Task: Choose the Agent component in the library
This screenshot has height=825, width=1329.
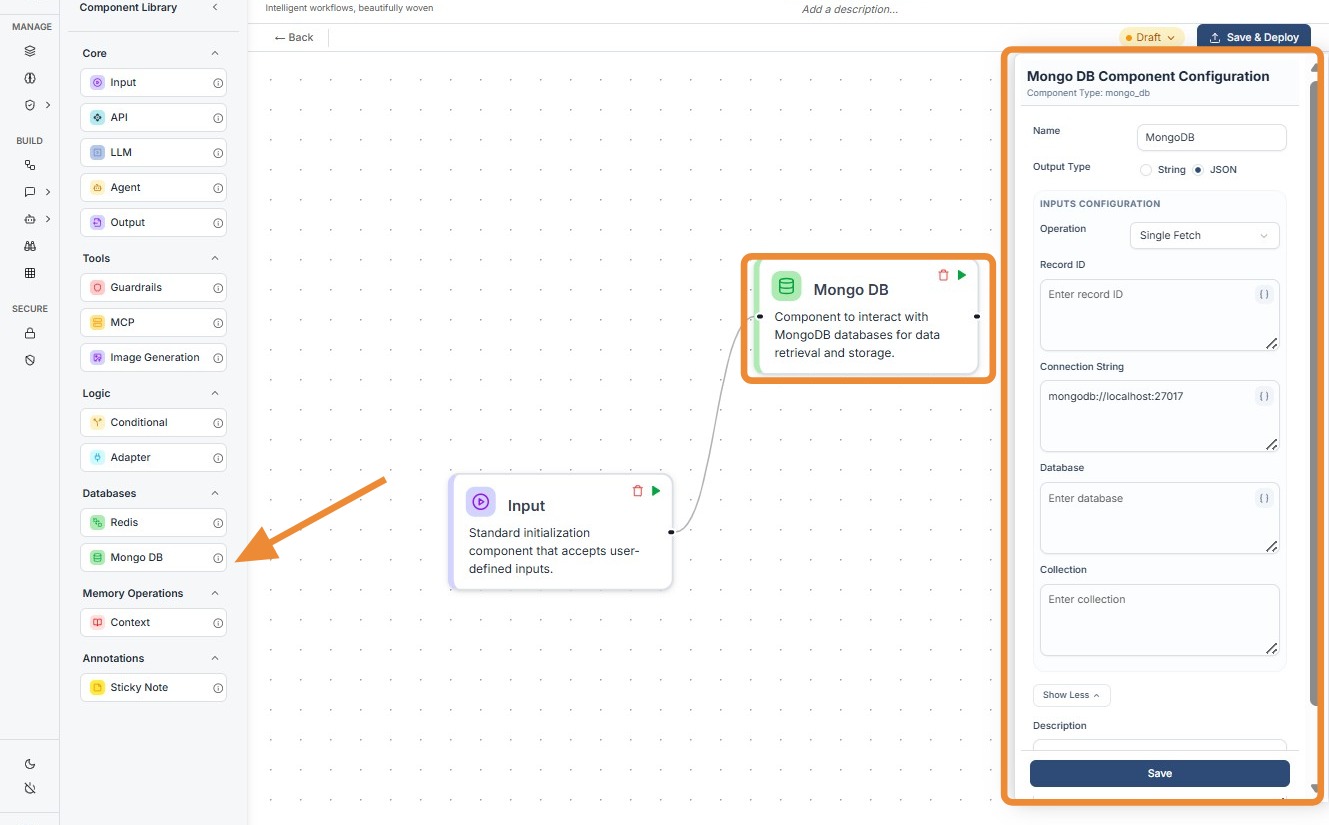Action: tap(153, 188)
